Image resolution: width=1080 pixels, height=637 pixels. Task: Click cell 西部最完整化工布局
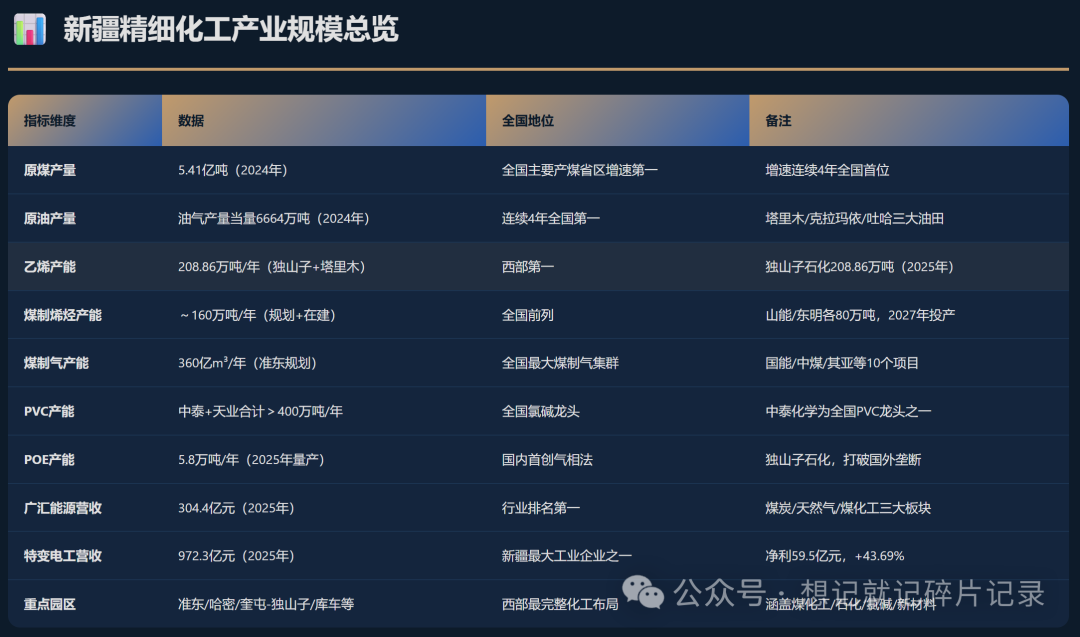coord(560,604)
